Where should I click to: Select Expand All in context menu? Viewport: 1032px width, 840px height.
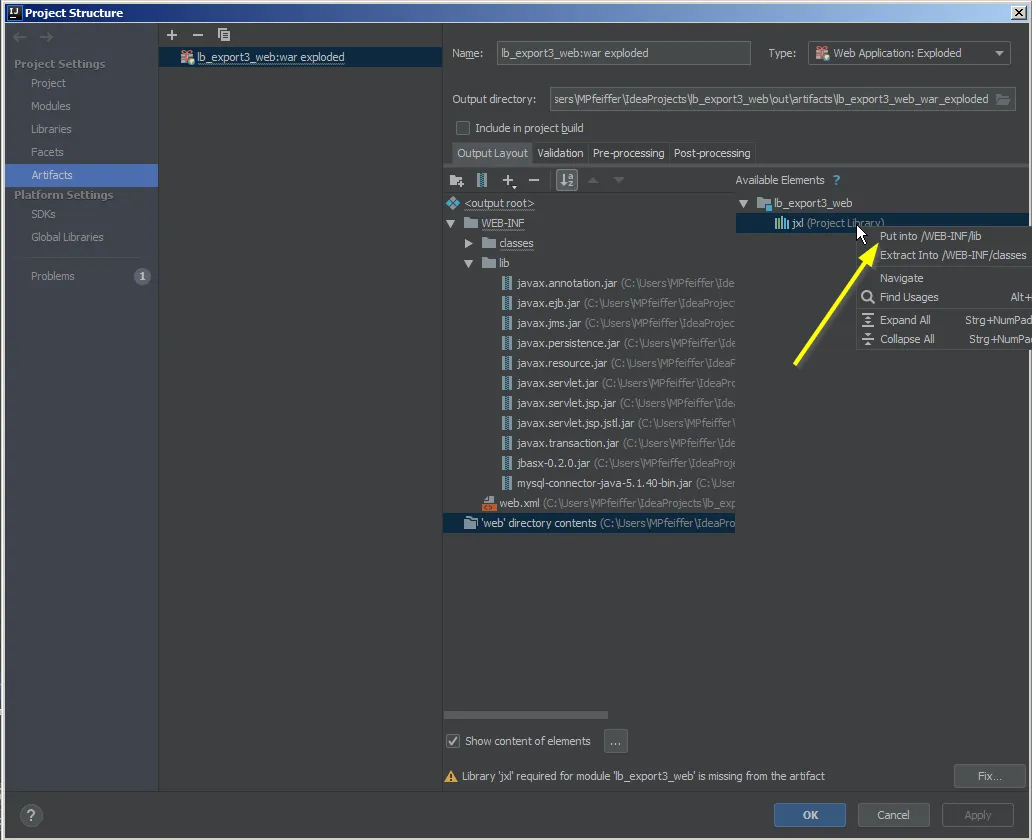pyautogui.click(x=944, y=320)
